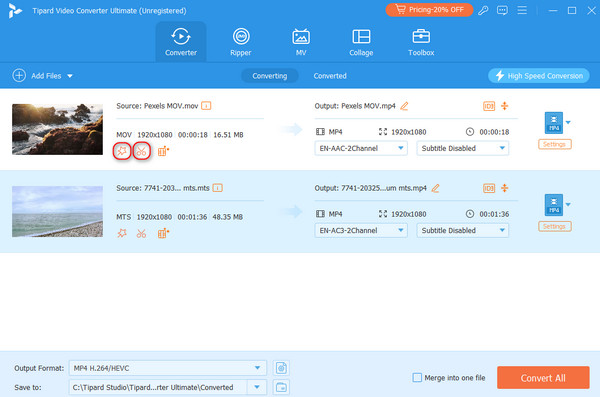Screen dimensions: 600x397
Task: Open the Save to folder icon
Action: [281, 387]
